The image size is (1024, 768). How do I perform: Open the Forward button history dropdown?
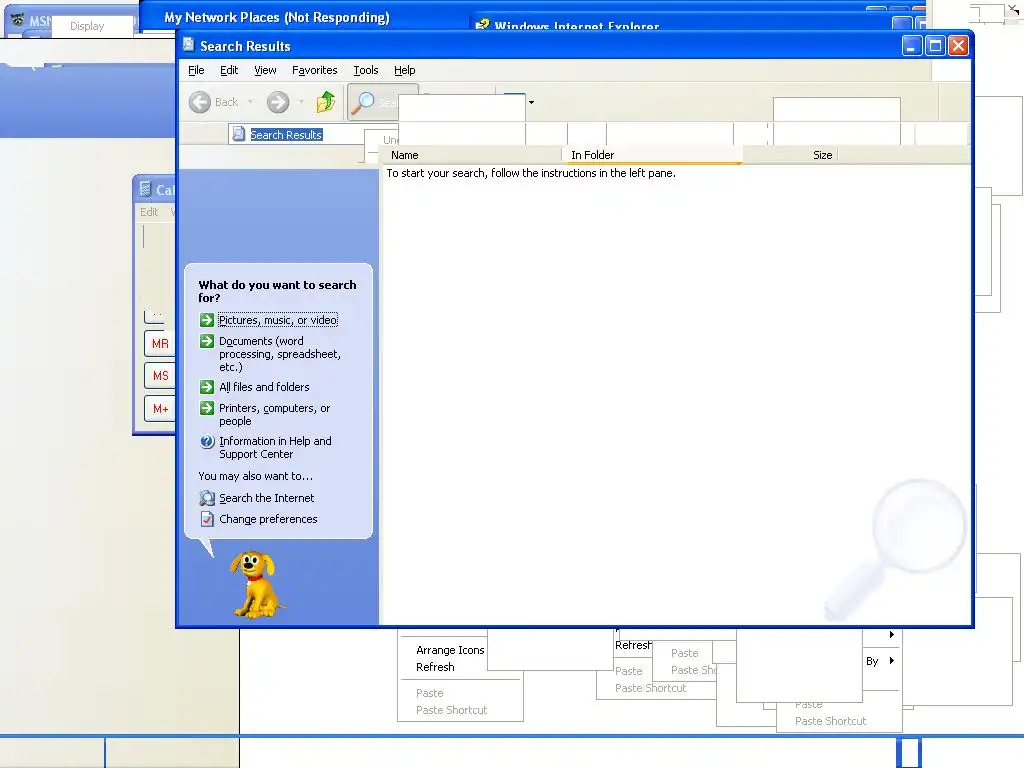301,102
